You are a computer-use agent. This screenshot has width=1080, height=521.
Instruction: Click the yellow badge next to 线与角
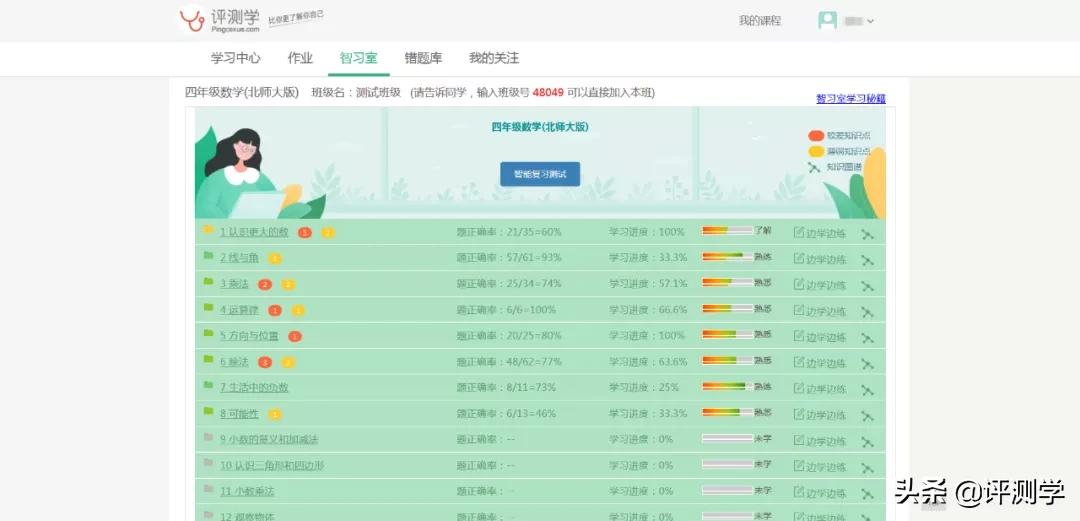pyautogui.click(x=275, y=258)
